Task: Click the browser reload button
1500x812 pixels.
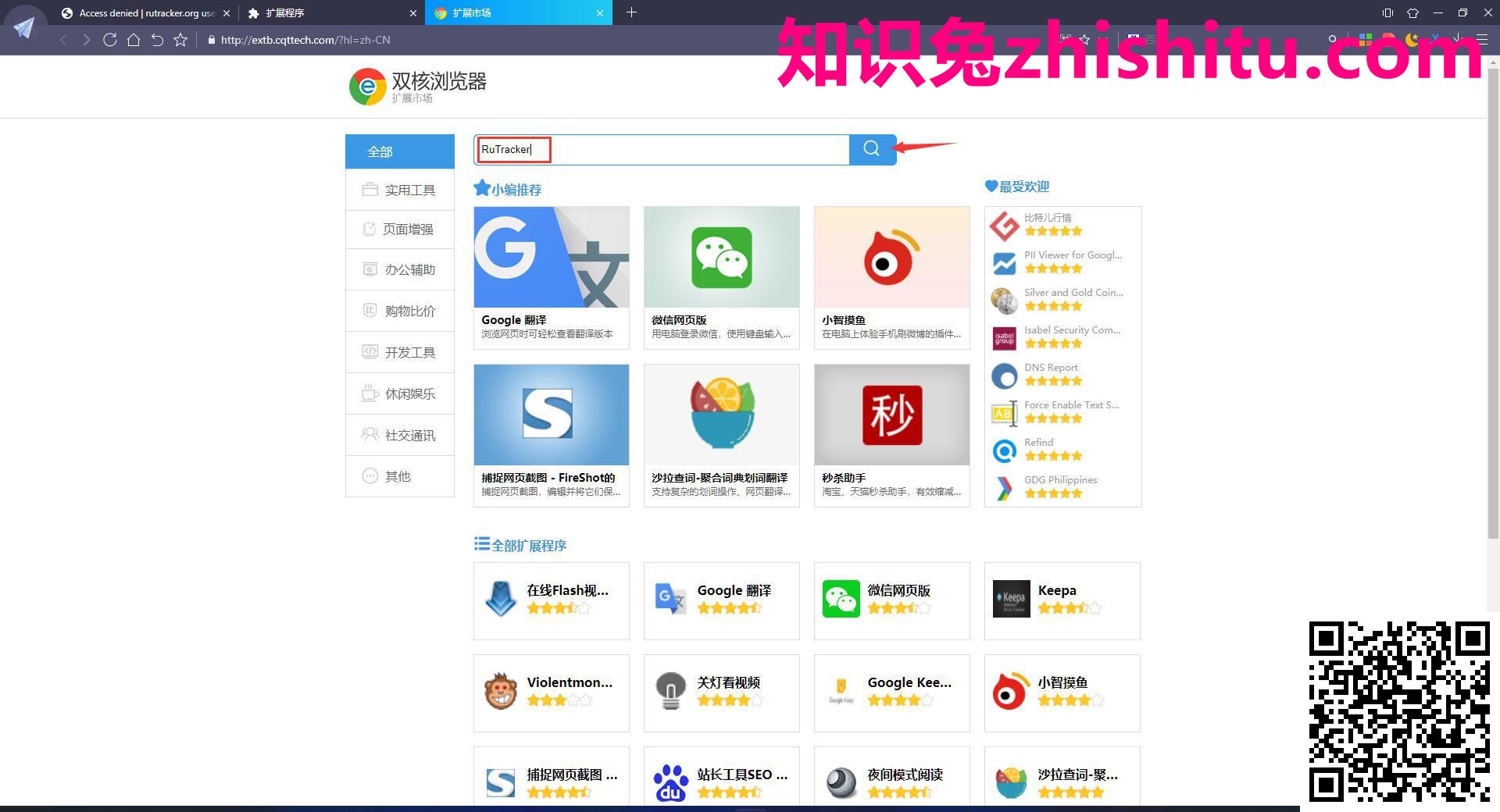Action: pyautogui.click(x=110, y=40)
